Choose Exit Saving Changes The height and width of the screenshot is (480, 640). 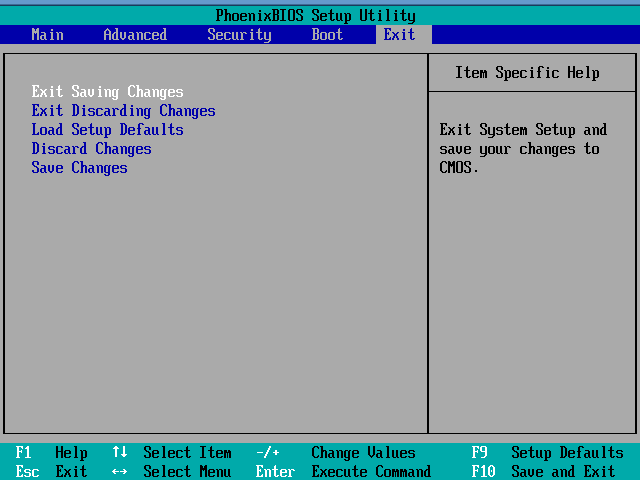coord(107,92)
